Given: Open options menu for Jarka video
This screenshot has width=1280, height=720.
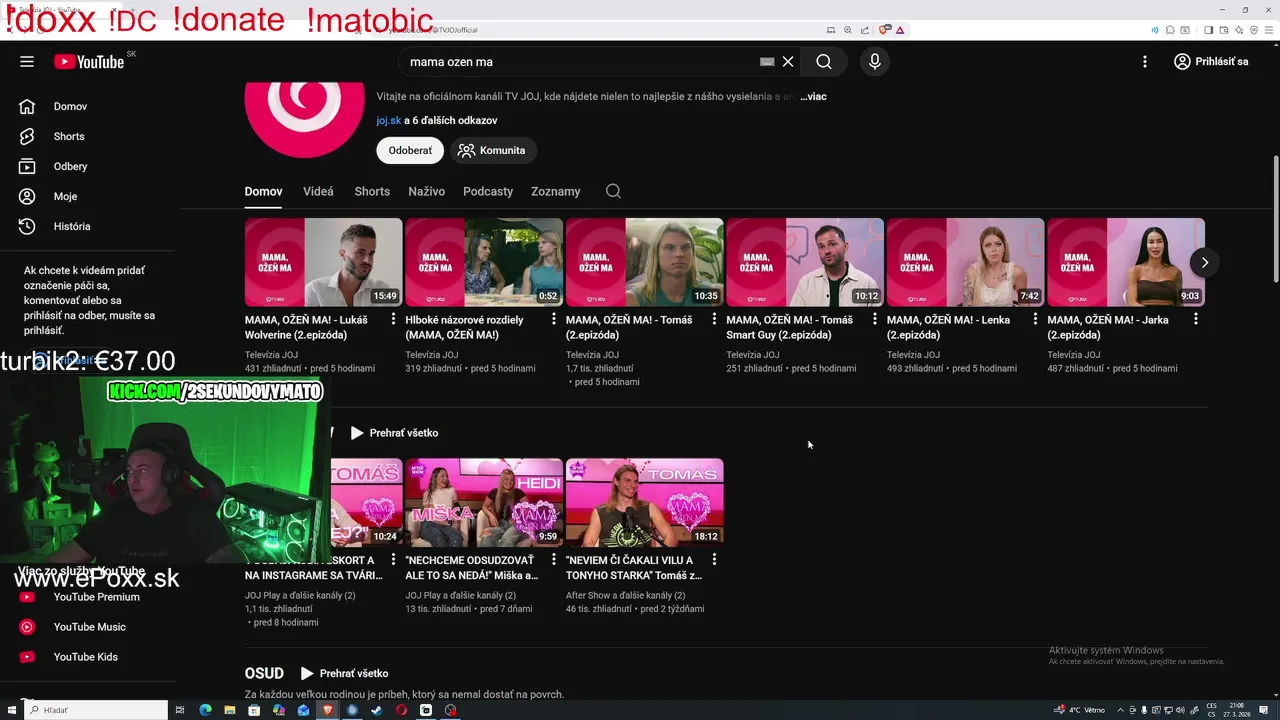Looking at the screenshot, I should click(1195, 319).
